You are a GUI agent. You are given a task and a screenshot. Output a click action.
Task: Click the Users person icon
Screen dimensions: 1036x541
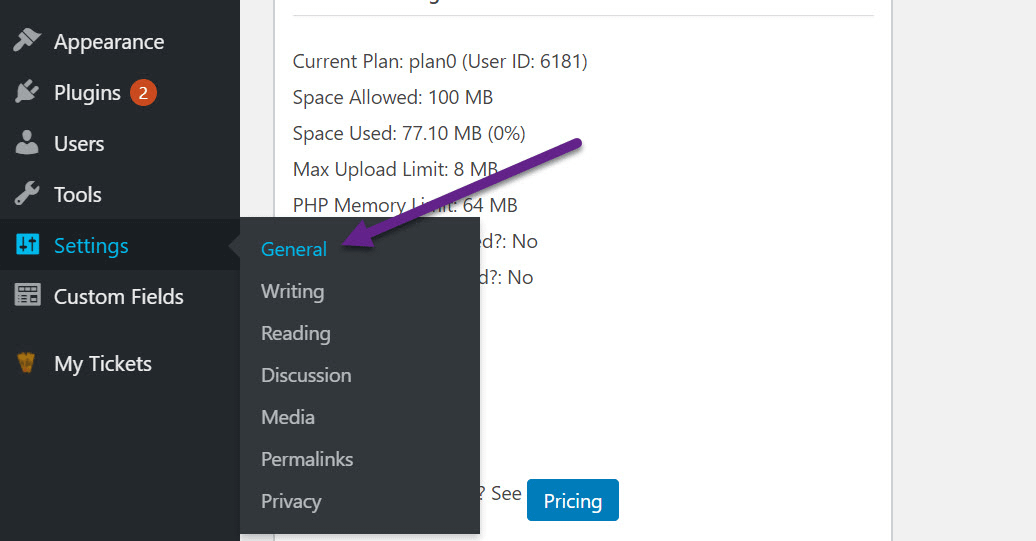pos(26,143)
